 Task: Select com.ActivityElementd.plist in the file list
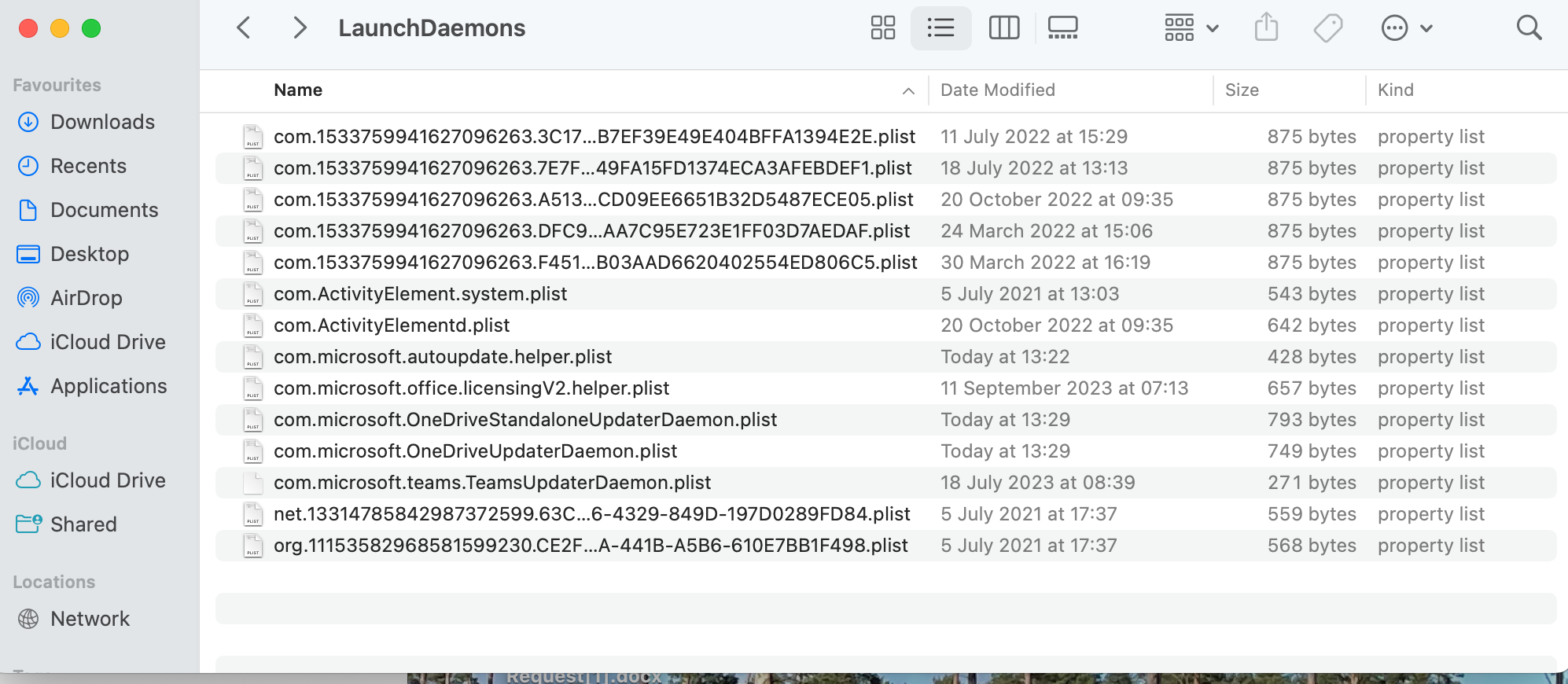[x=392, y=325]
